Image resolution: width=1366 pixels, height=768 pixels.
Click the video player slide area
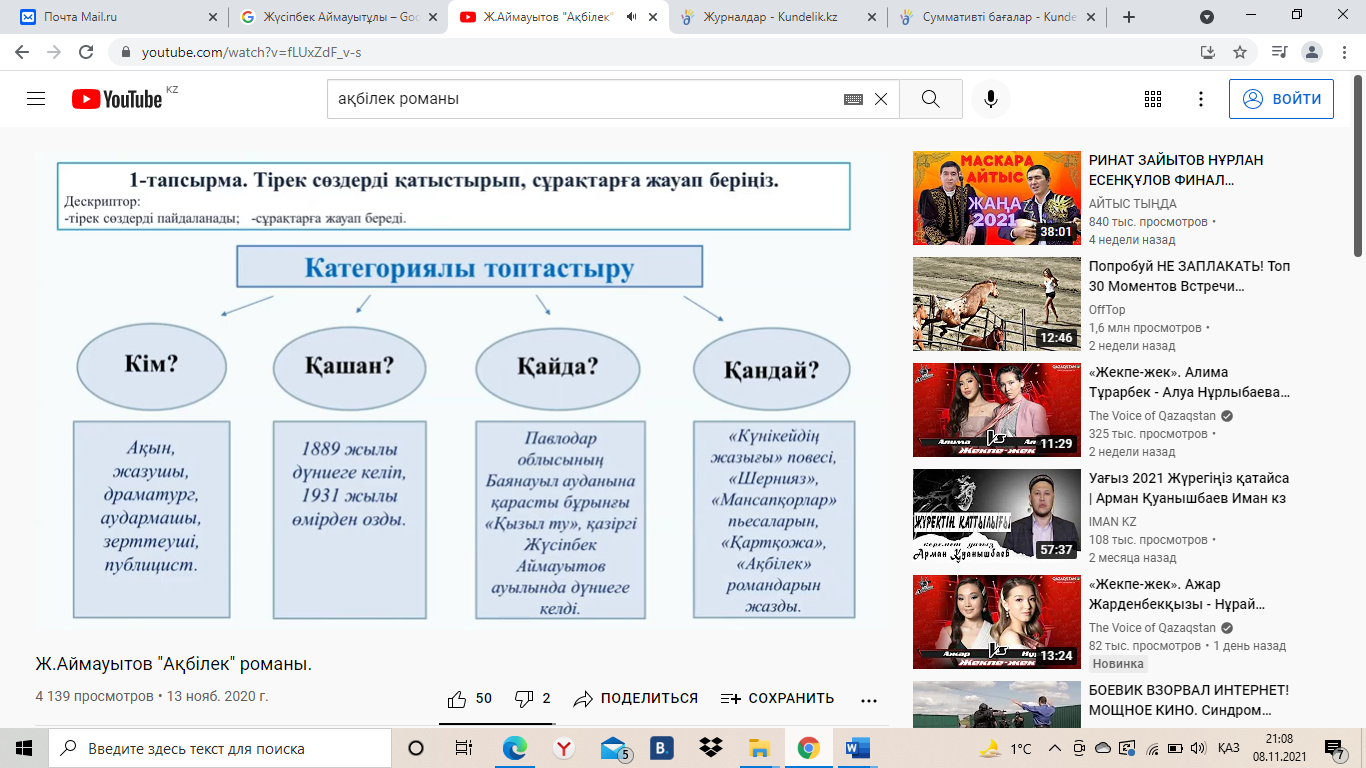tap(462, 389)
